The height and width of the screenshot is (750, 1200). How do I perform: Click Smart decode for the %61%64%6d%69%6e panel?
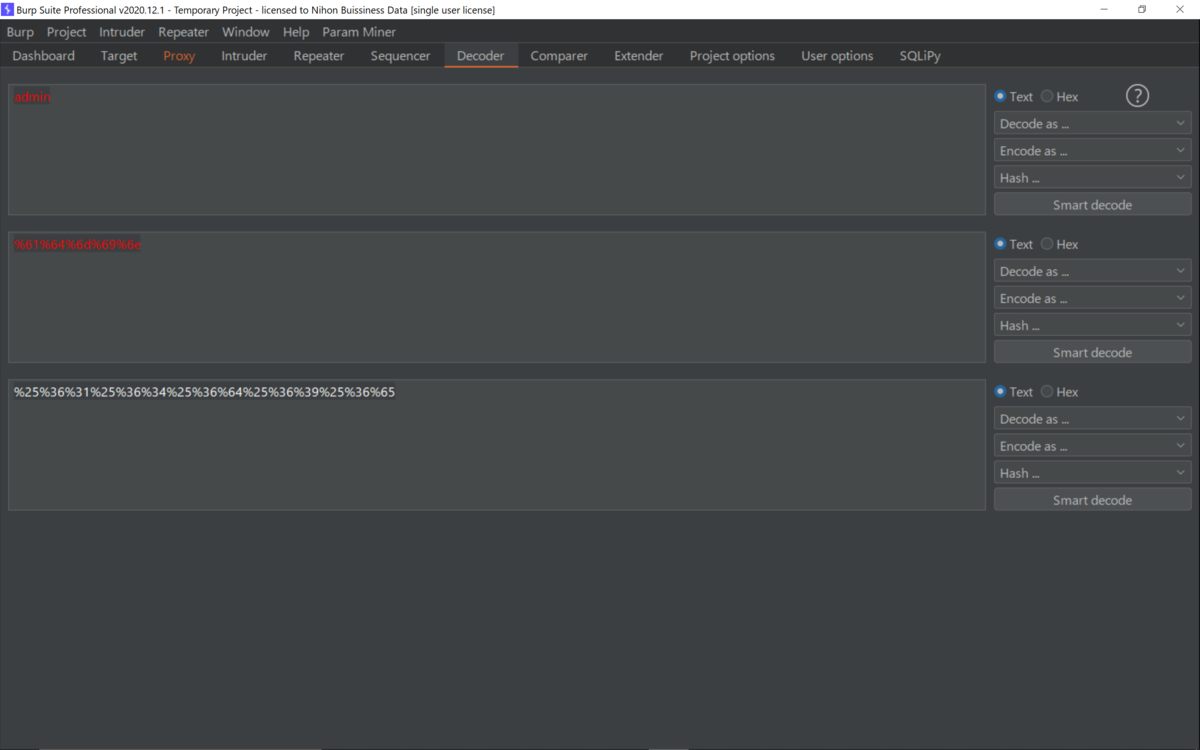coord(1092,352)
